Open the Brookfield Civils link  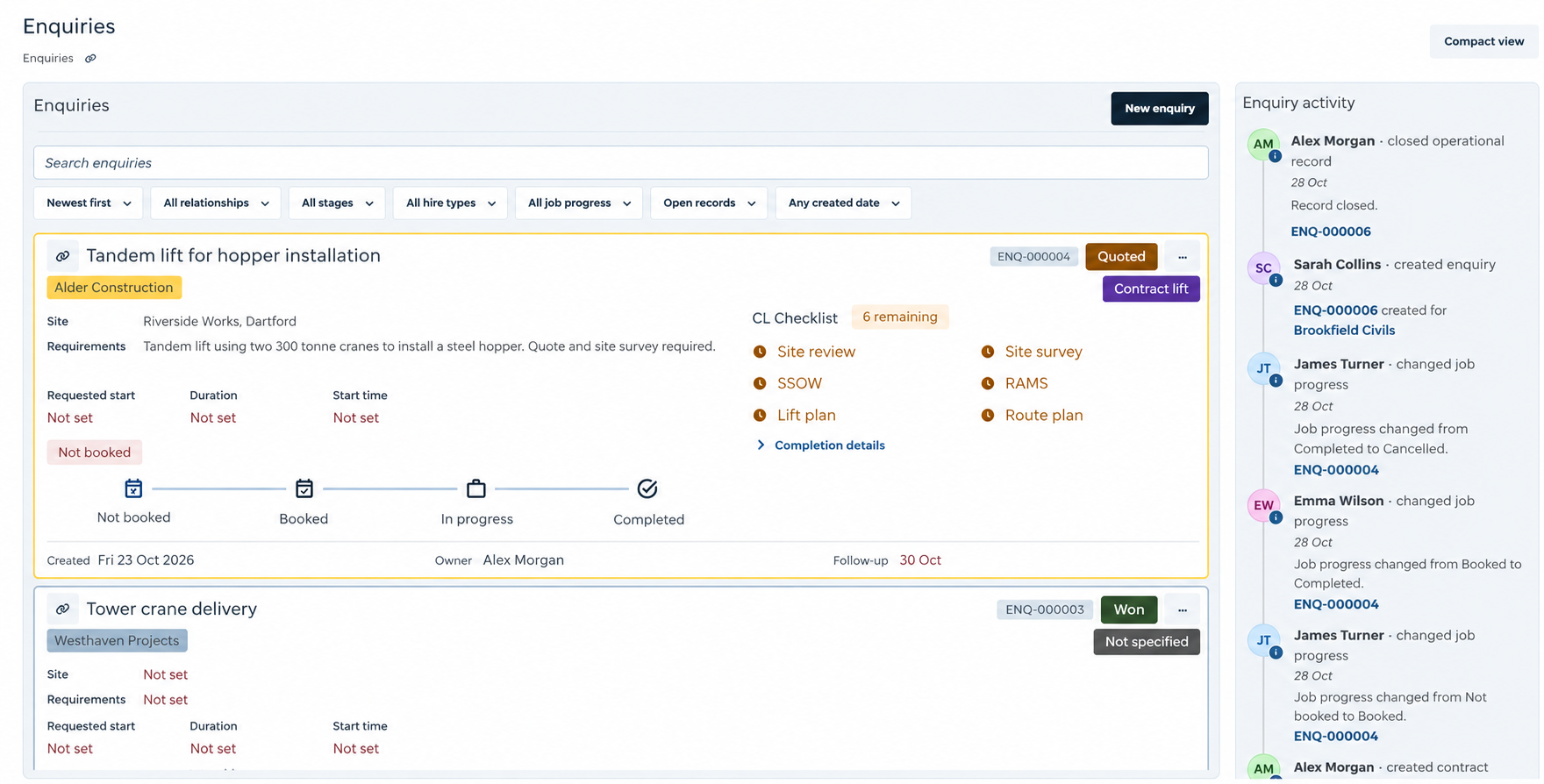pos(1344,331)
